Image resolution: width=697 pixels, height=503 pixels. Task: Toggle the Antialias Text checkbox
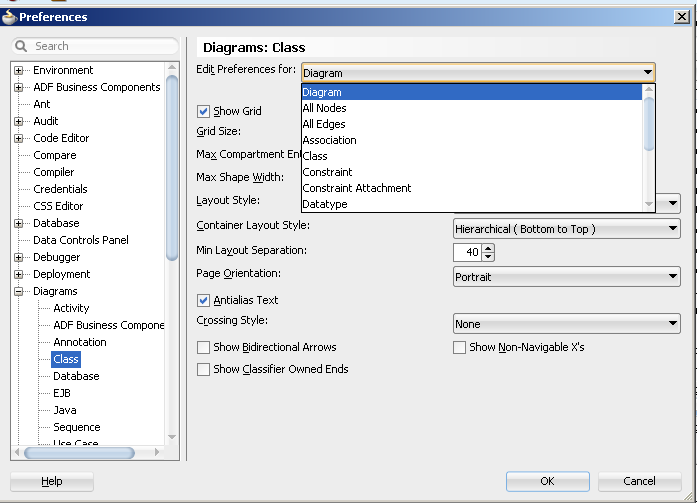tap(203, 300)
